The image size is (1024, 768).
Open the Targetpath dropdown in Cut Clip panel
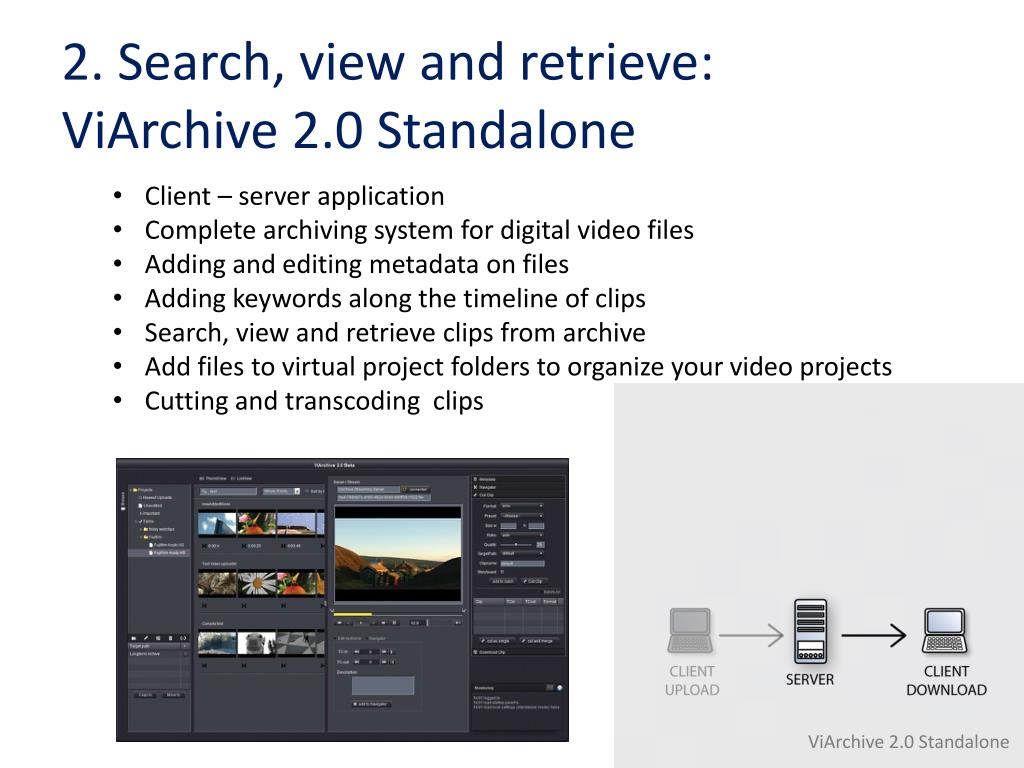[x=522, y=553]
